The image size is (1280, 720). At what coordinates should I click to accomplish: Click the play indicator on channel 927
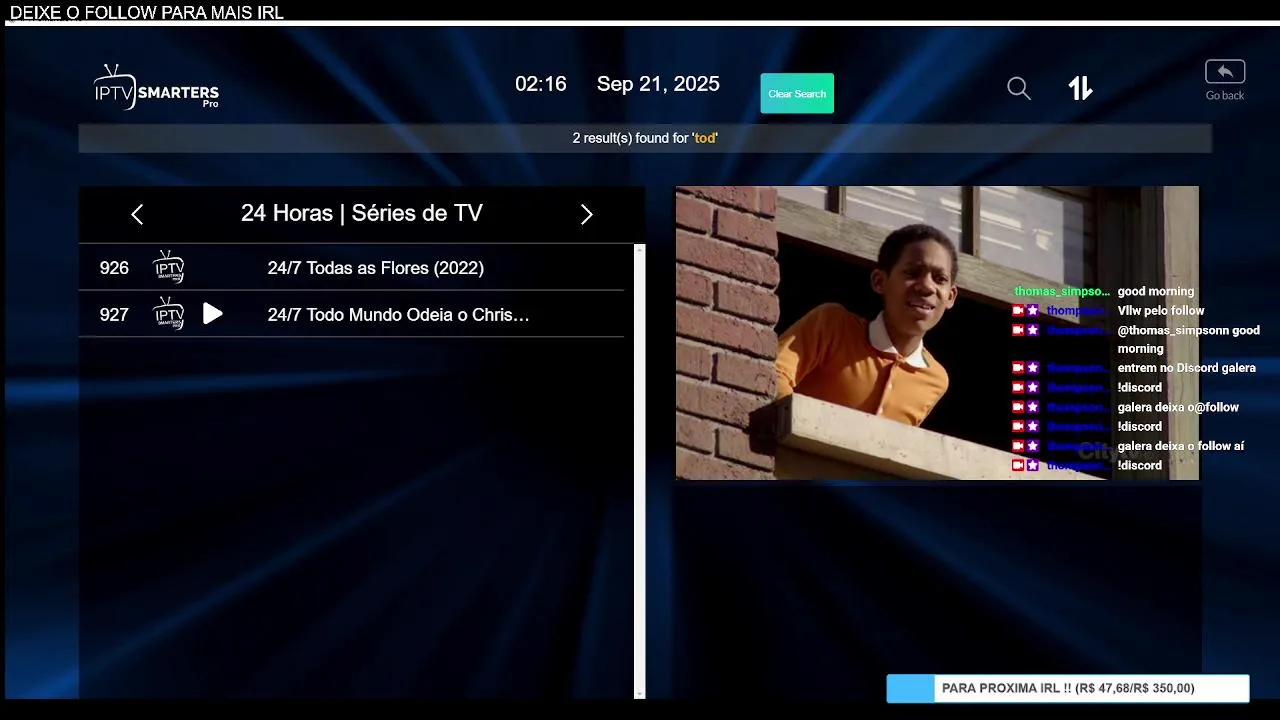point(212,314)
